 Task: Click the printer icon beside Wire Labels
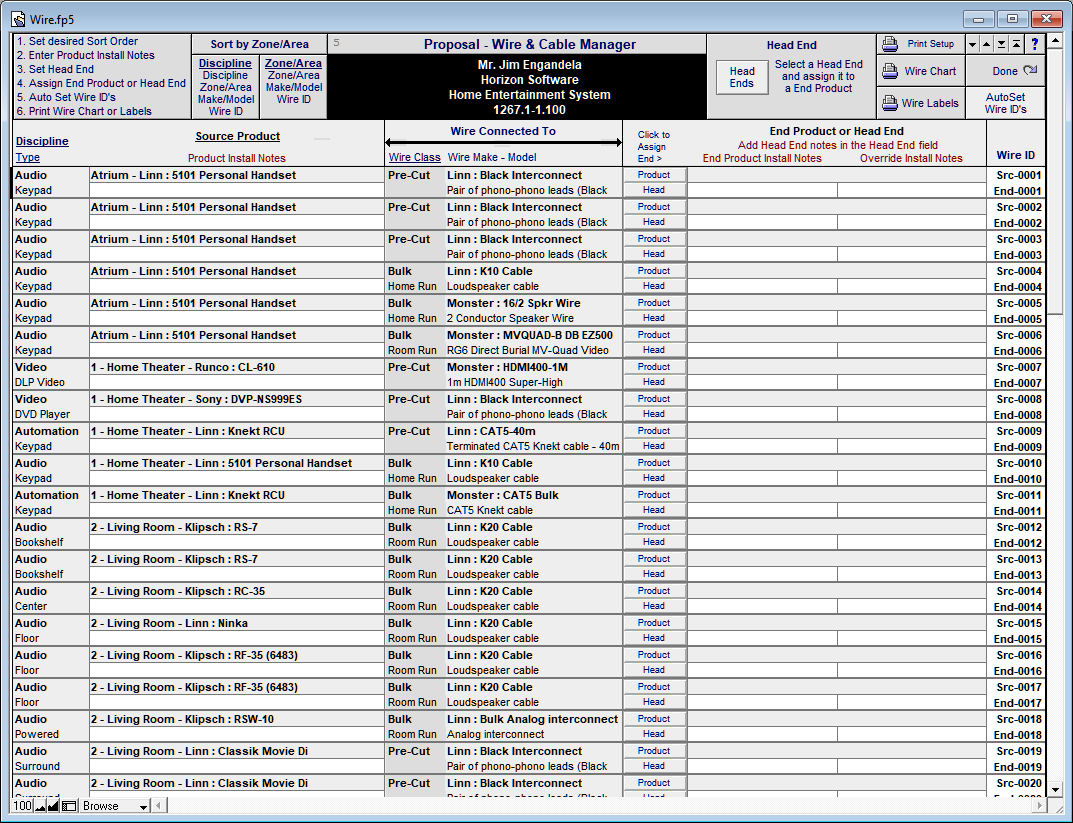[x=890, y=103]
